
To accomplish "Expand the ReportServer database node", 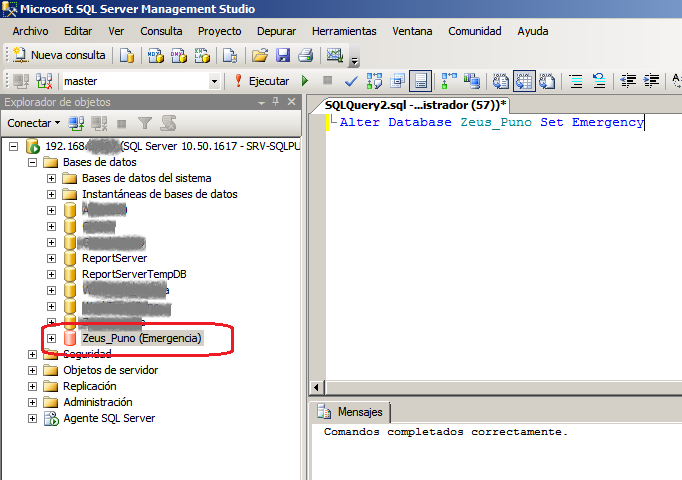I will 51,258.
